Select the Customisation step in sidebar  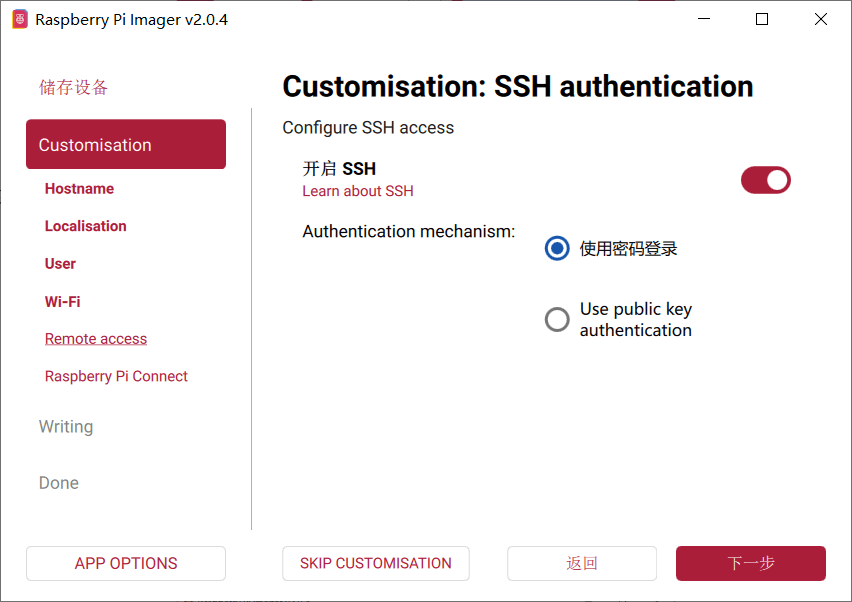pos(126,144)
